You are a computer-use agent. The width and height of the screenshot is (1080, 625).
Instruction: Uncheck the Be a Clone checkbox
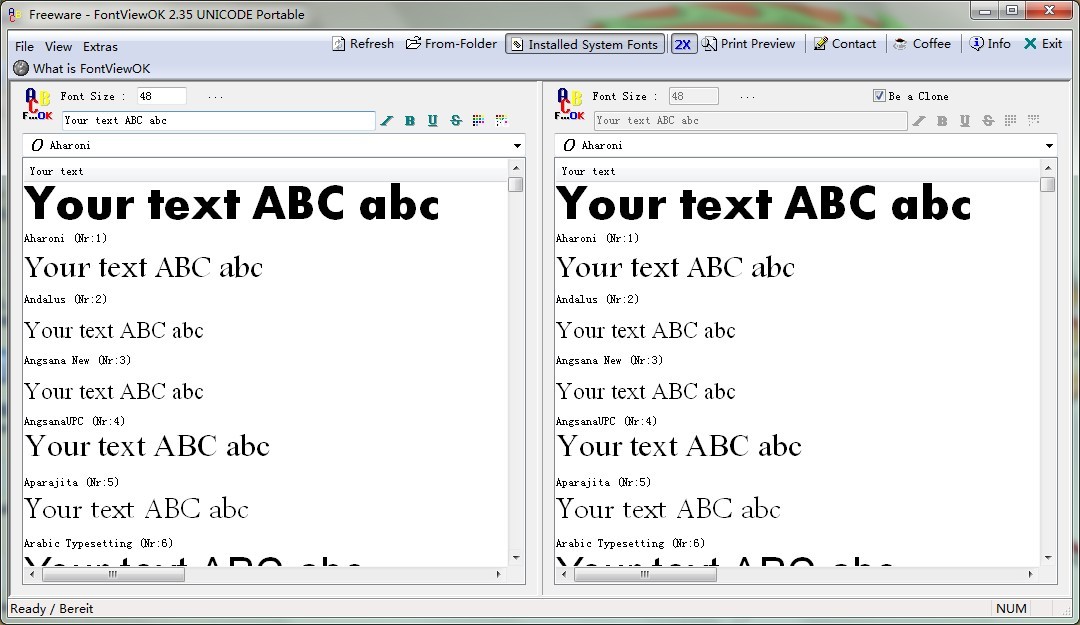879,96
